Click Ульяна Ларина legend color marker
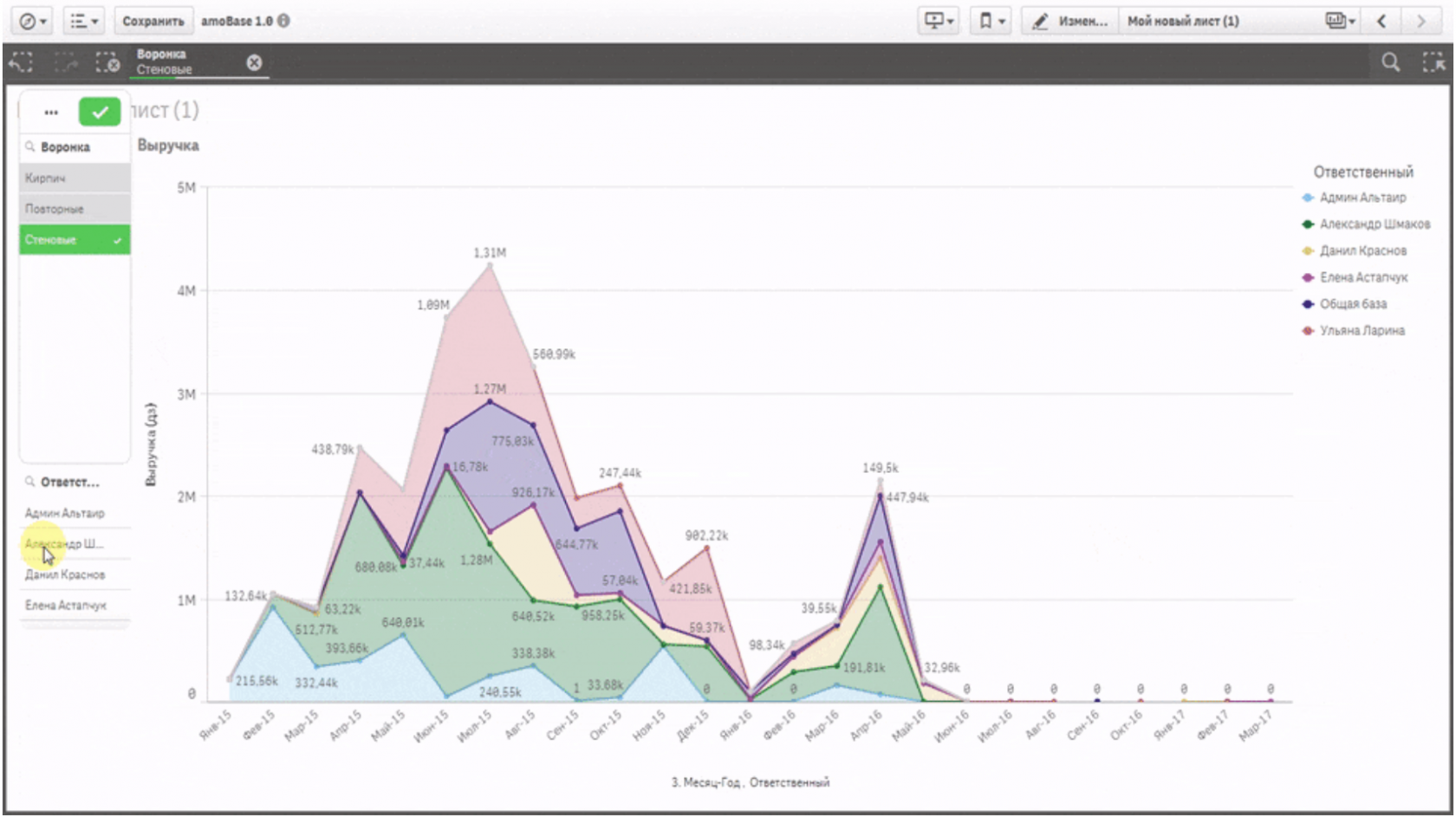1456x817 pixels. pos(1308,331)
